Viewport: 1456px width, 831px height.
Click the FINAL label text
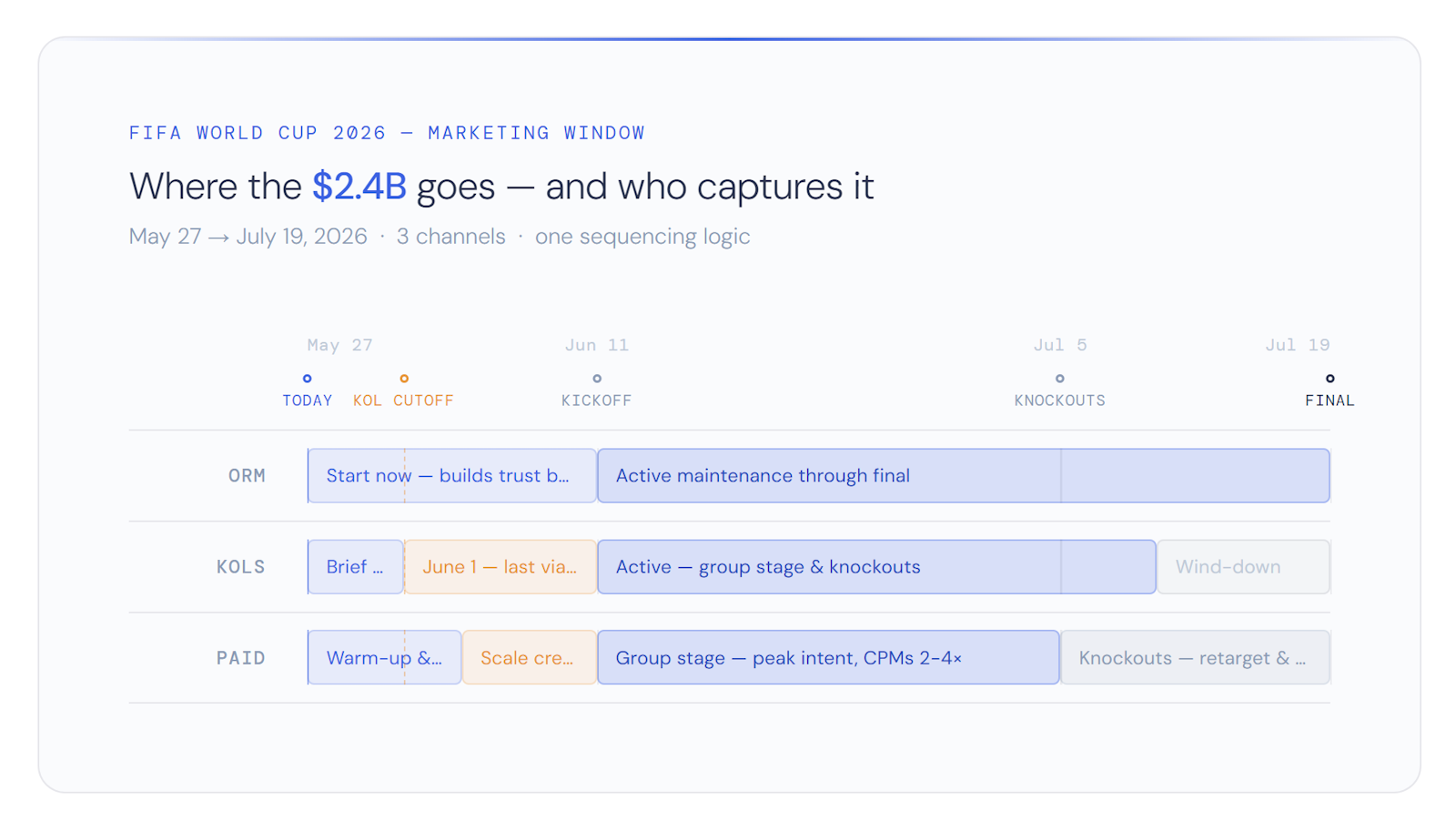tap(1330, 400)
